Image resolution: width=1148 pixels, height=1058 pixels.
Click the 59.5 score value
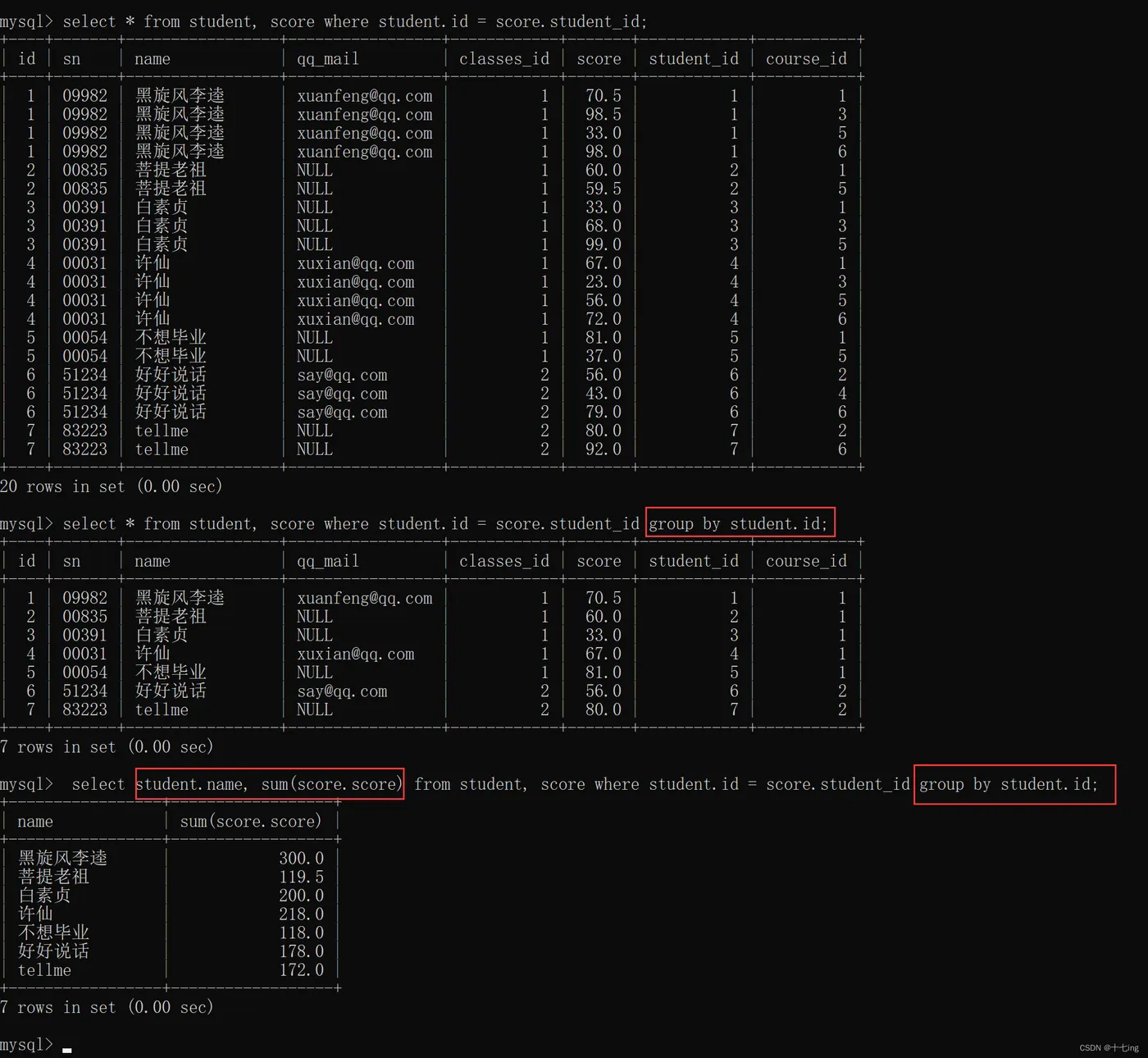603,189
